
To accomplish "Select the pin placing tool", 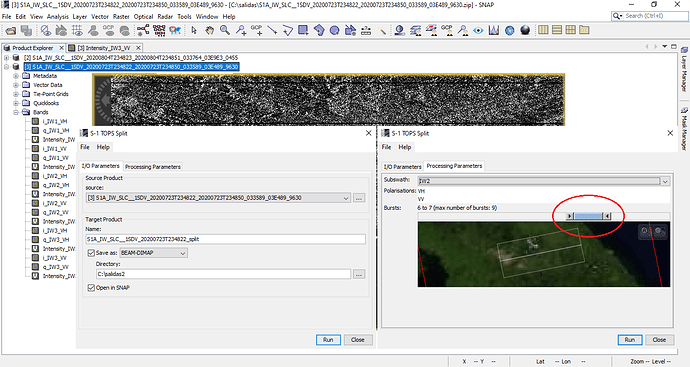I will click(241, 30).
